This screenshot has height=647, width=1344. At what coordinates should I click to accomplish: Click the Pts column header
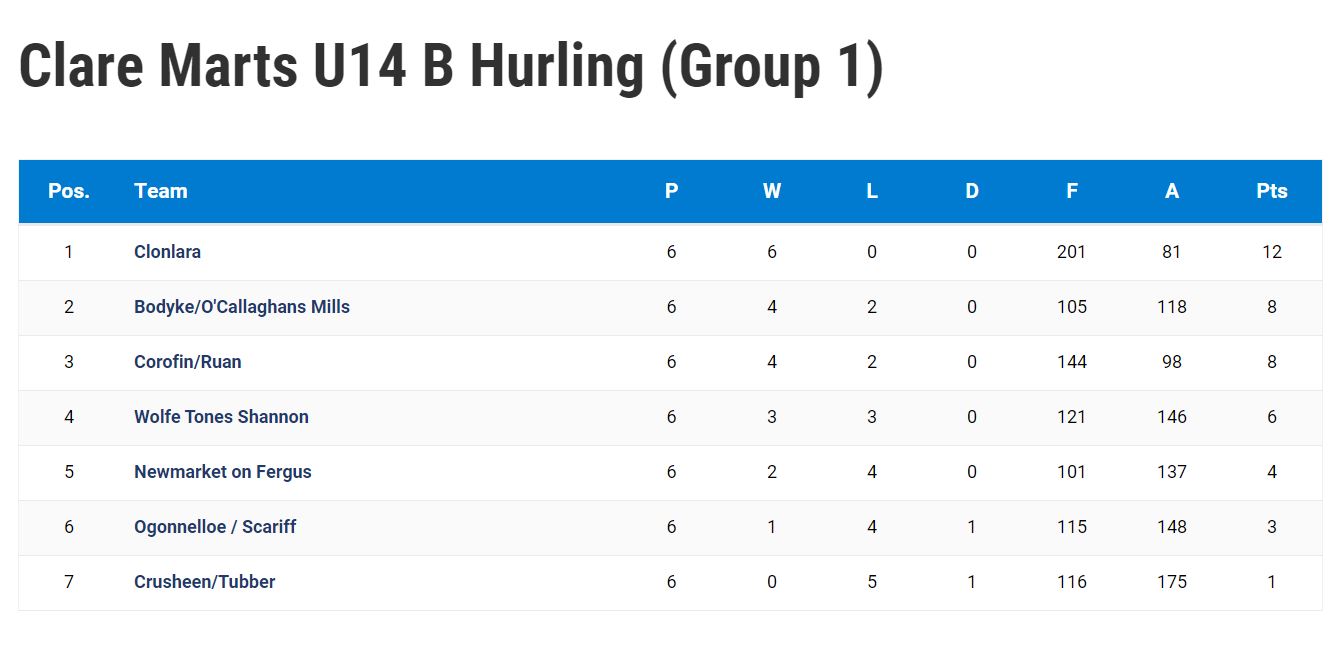point(1272,191)
